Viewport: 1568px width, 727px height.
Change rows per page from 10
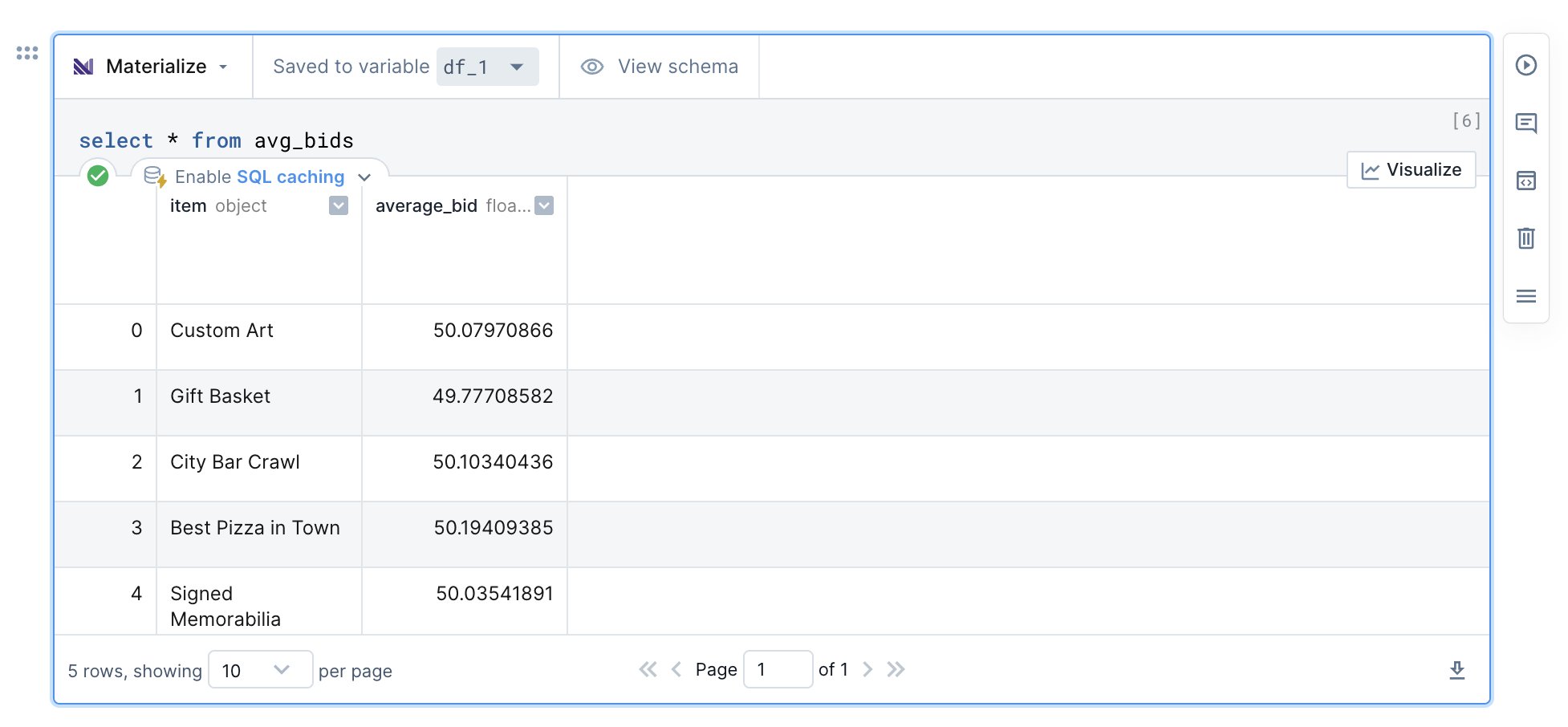tap(259, 670)
